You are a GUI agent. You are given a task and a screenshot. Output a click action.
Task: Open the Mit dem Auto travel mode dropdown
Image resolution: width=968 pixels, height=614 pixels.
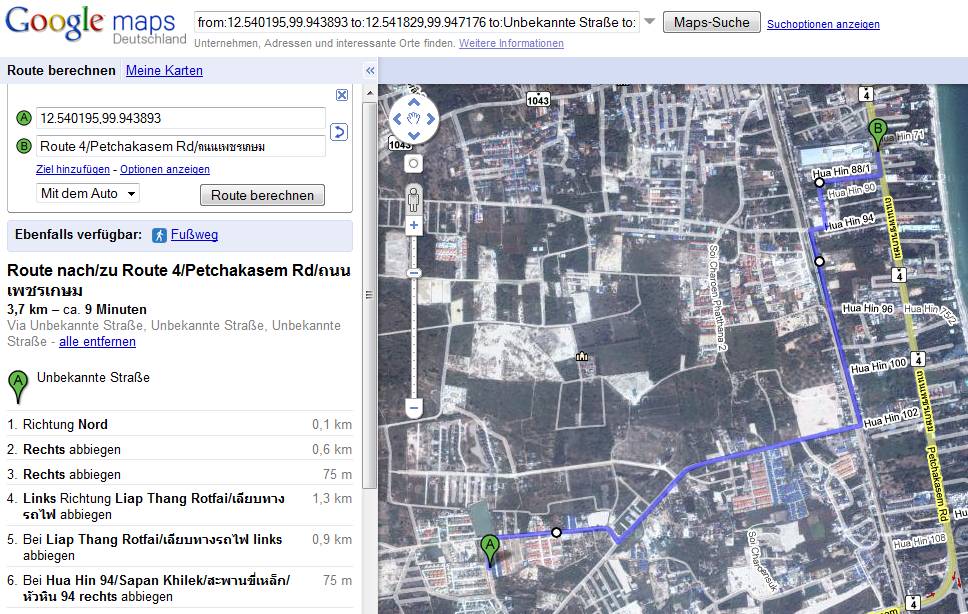(88, 193)
